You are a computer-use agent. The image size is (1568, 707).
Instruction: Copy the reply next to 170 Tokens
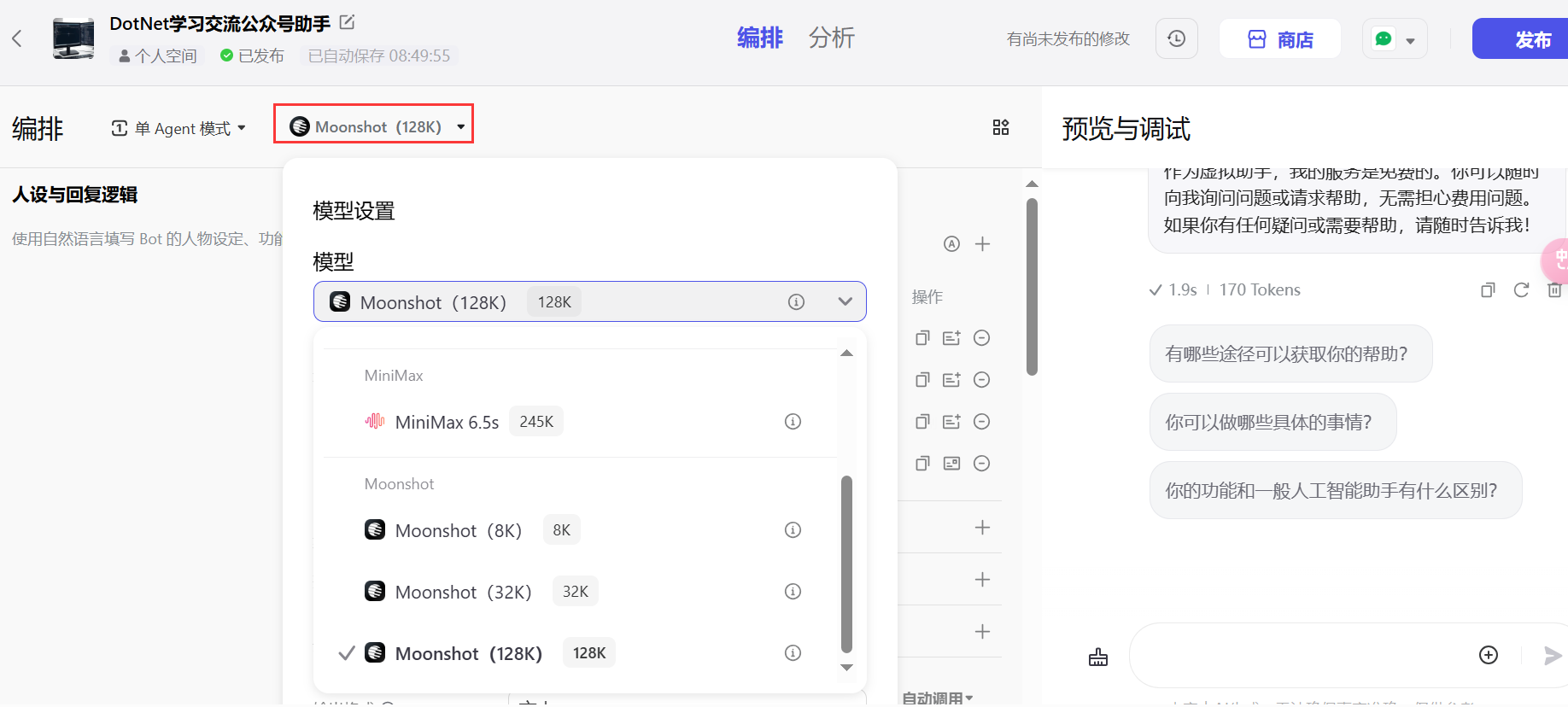tap(1488, 290)
